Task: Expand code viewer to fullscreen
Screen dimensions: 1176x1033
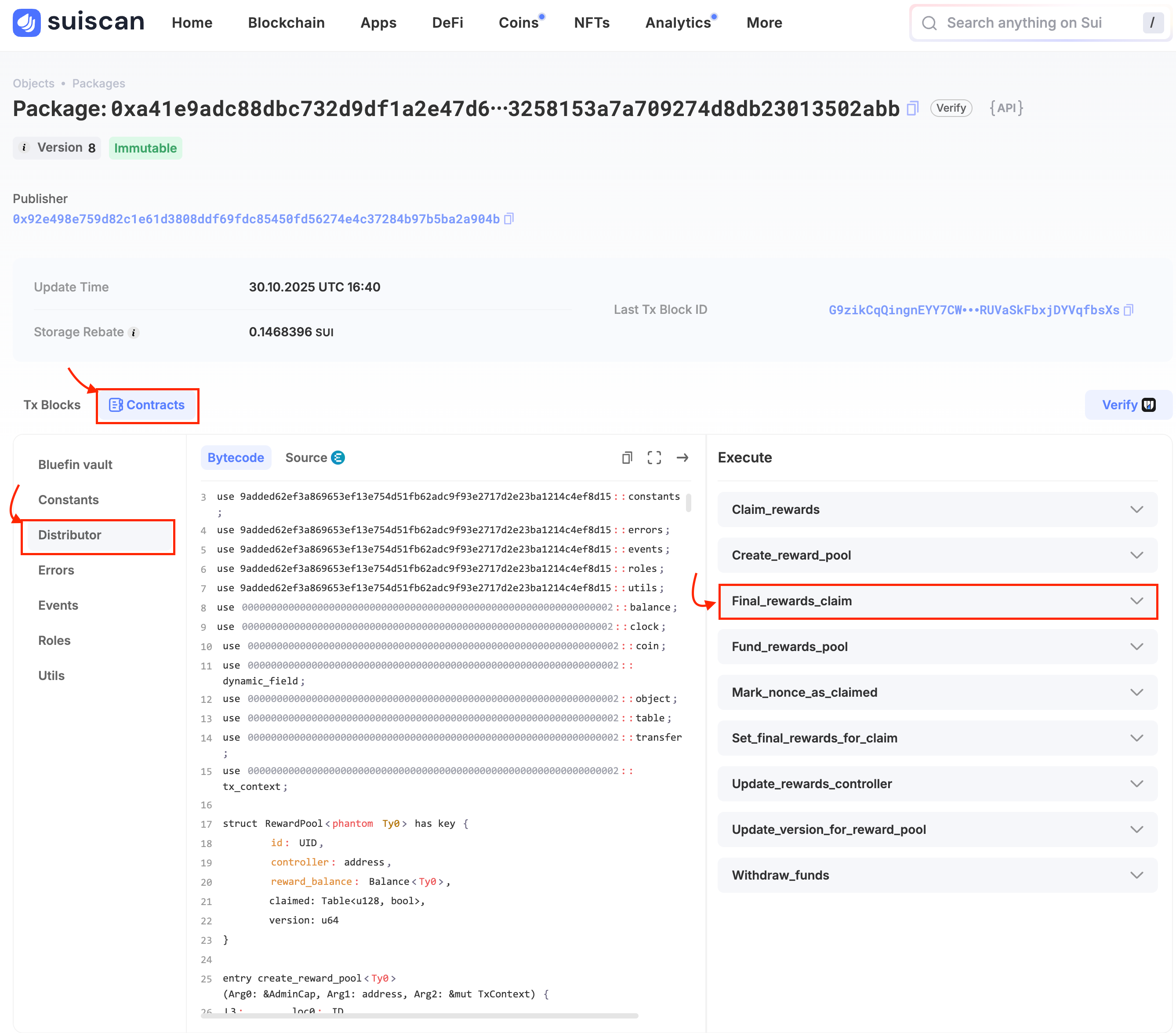Action: click(654, 458)
